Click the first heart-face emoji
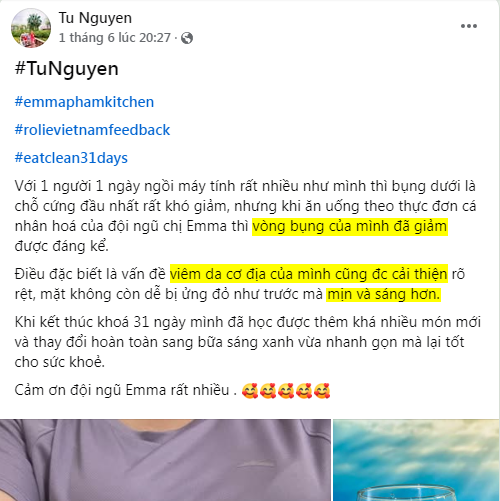 pyautogui.click(x=250, y=391)
